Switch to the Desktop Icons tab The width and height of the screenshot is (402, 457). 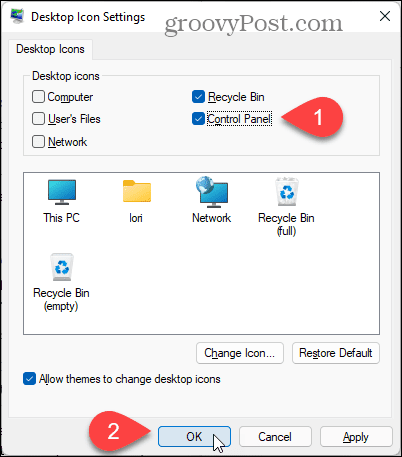50,49
